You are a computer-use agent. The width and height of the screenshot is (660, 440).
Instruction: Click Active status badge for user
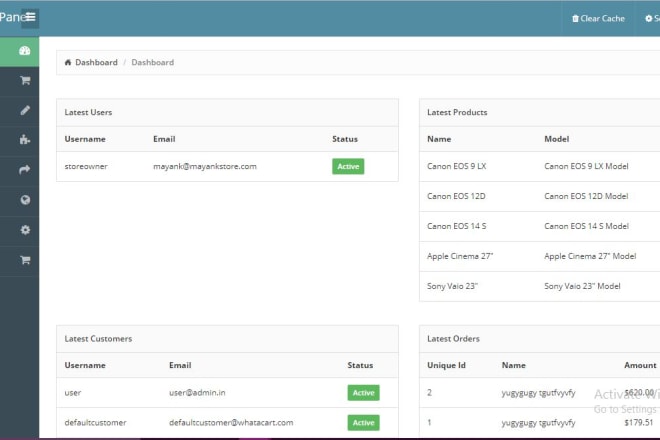point(363,392)
